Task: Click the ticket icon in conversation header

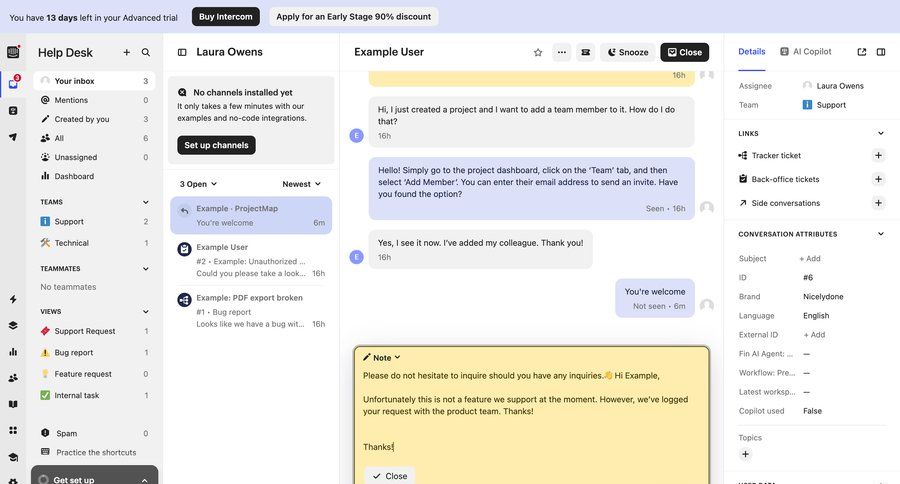Action: tap(585, 52)
